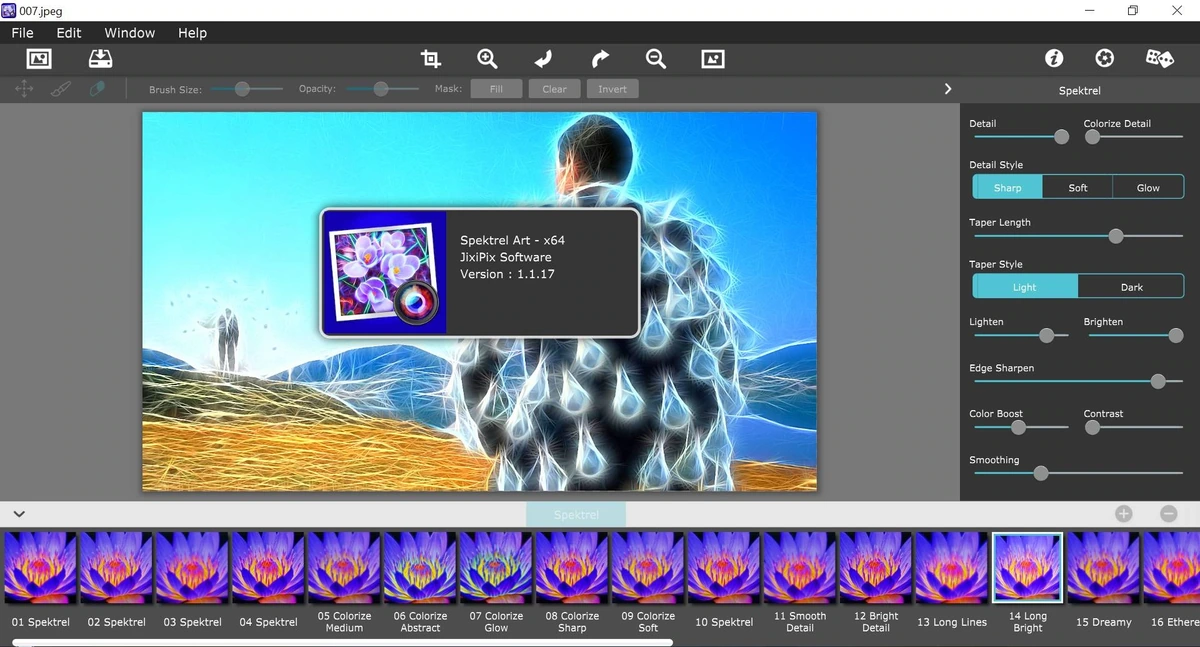Click the Smoothing slider handle
1200x647 pixels.
click(x=1041, y=473)
